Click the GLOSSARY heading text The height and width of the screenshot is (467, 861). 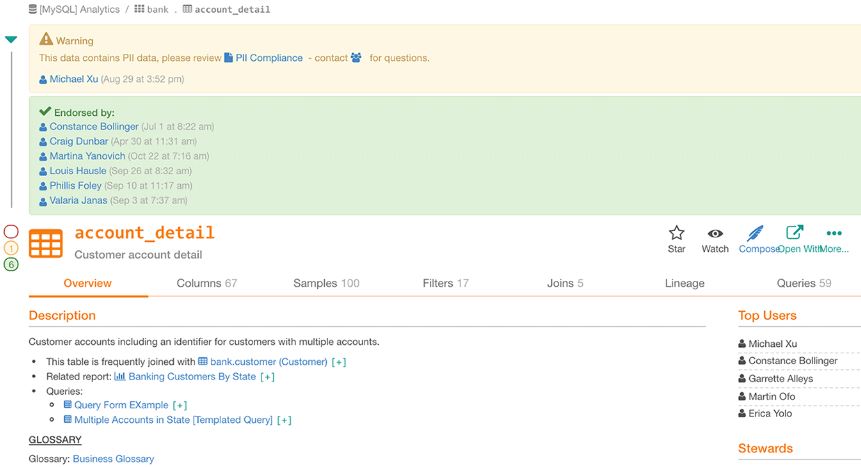pyautogui.click(x=55, y=440)
